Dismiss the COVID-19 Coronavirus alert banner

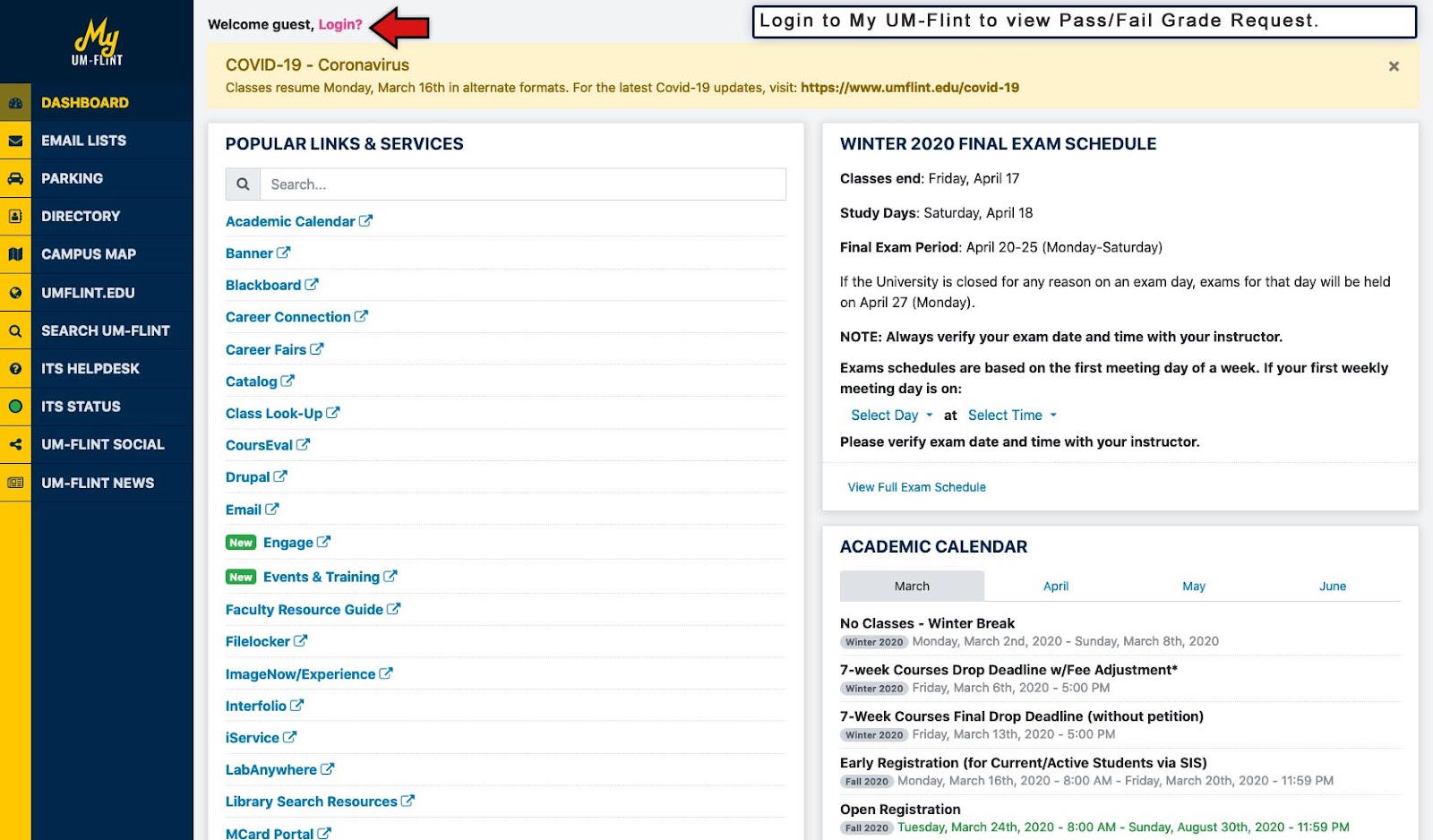pos(1394,66)
